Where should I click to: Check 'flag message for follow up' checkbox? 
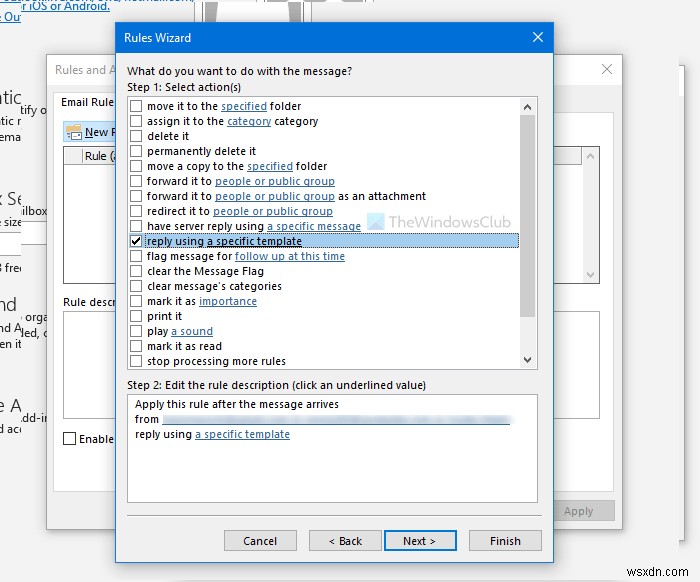point(136,256)
